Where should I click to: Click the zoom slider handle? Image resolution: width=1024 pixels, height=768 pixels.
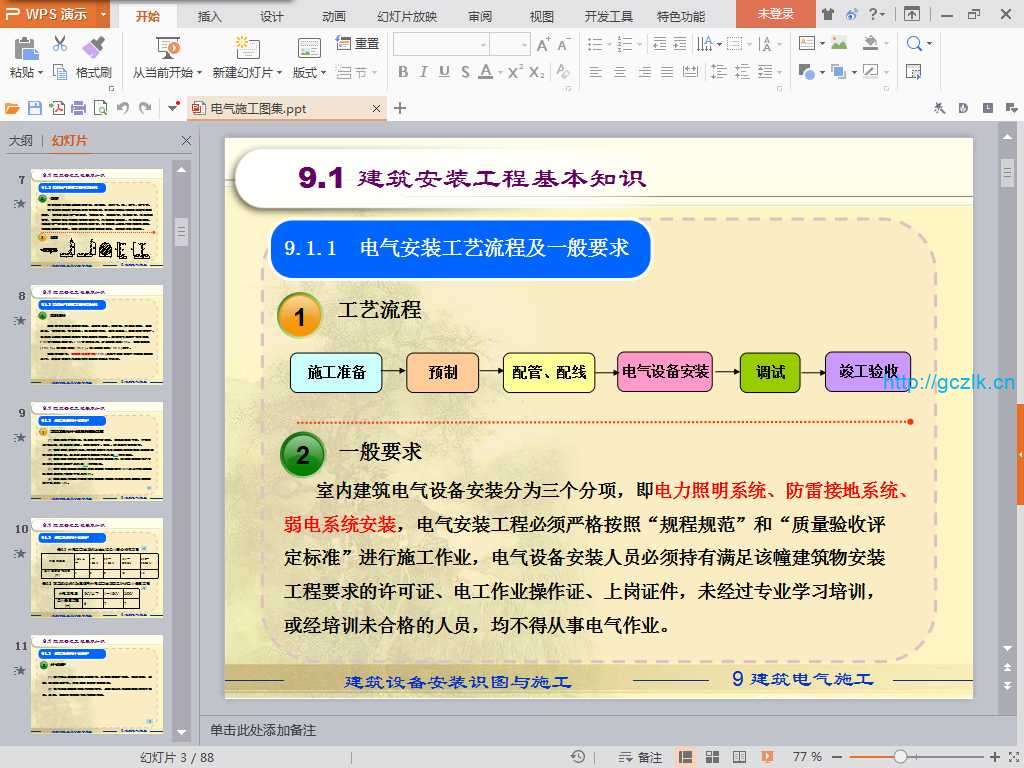[900, 757]
